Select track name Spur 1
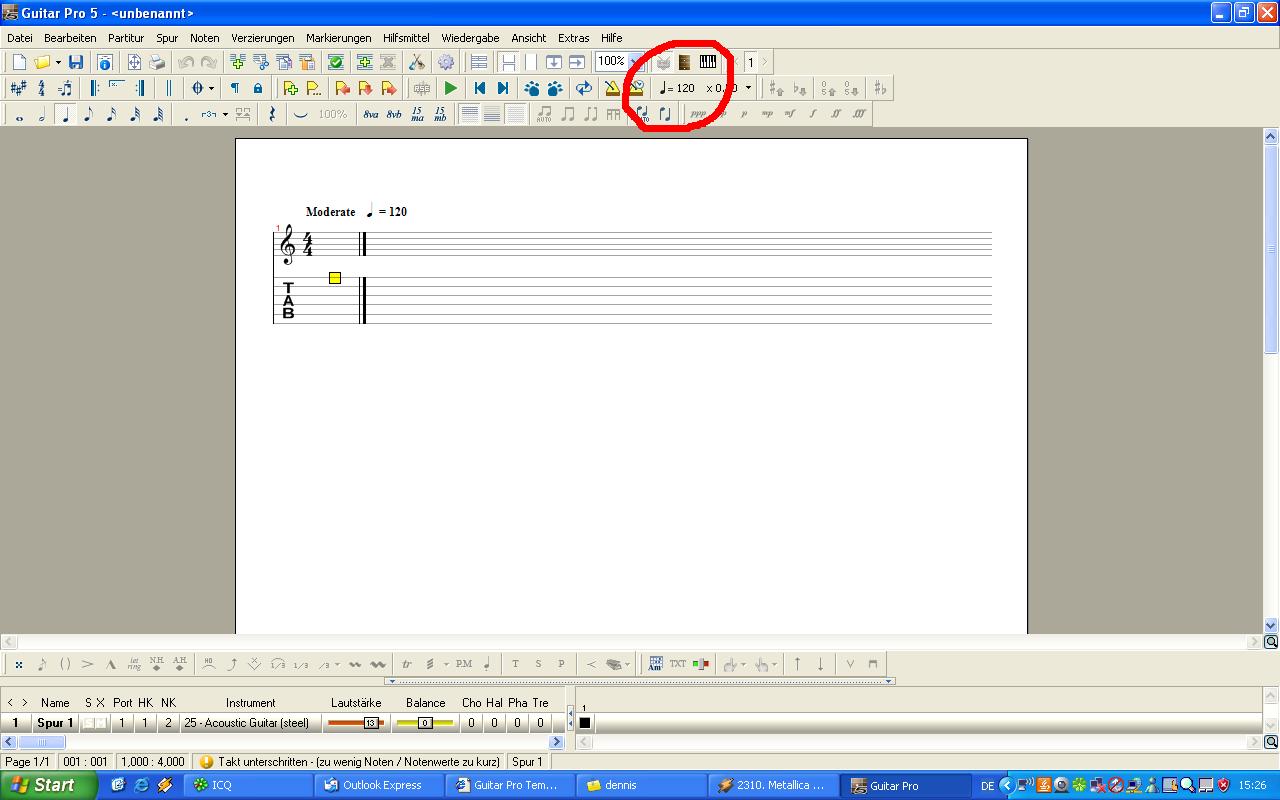This screenshot has height=800, width=1280. pyautogui.click(x=55, y=723)
